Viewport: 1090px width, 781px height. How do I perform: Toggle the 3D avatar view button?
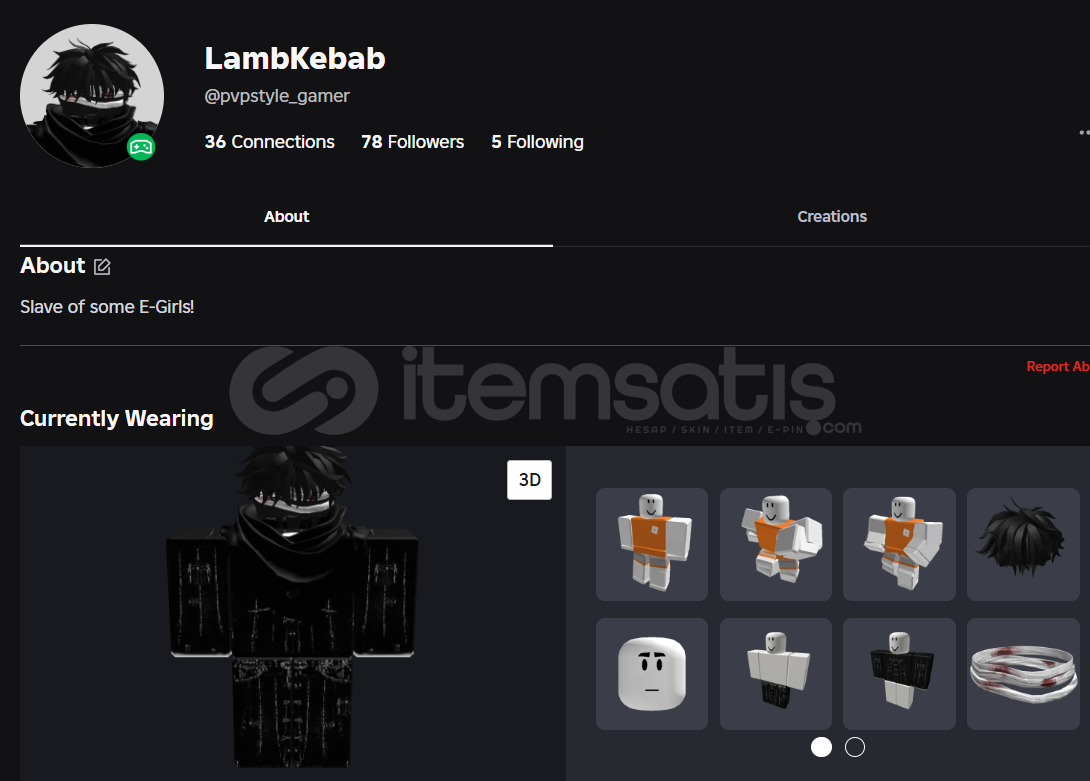(530, 480)
